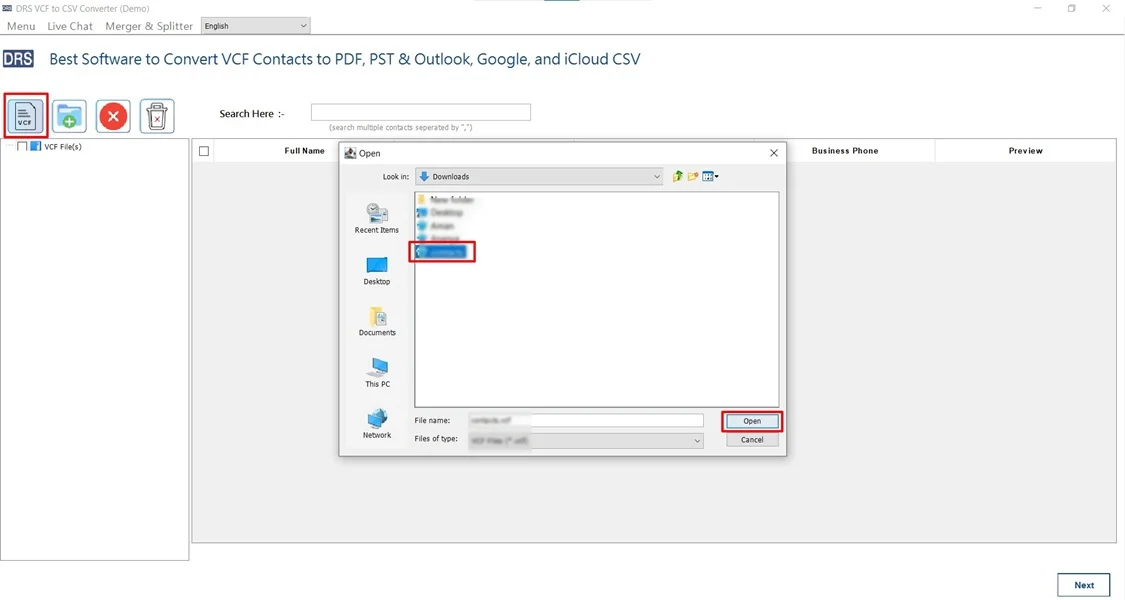1125x600 pixels.
Task: Click the Up One Level icon in Open dialog
Action: [x=675, y=175]
